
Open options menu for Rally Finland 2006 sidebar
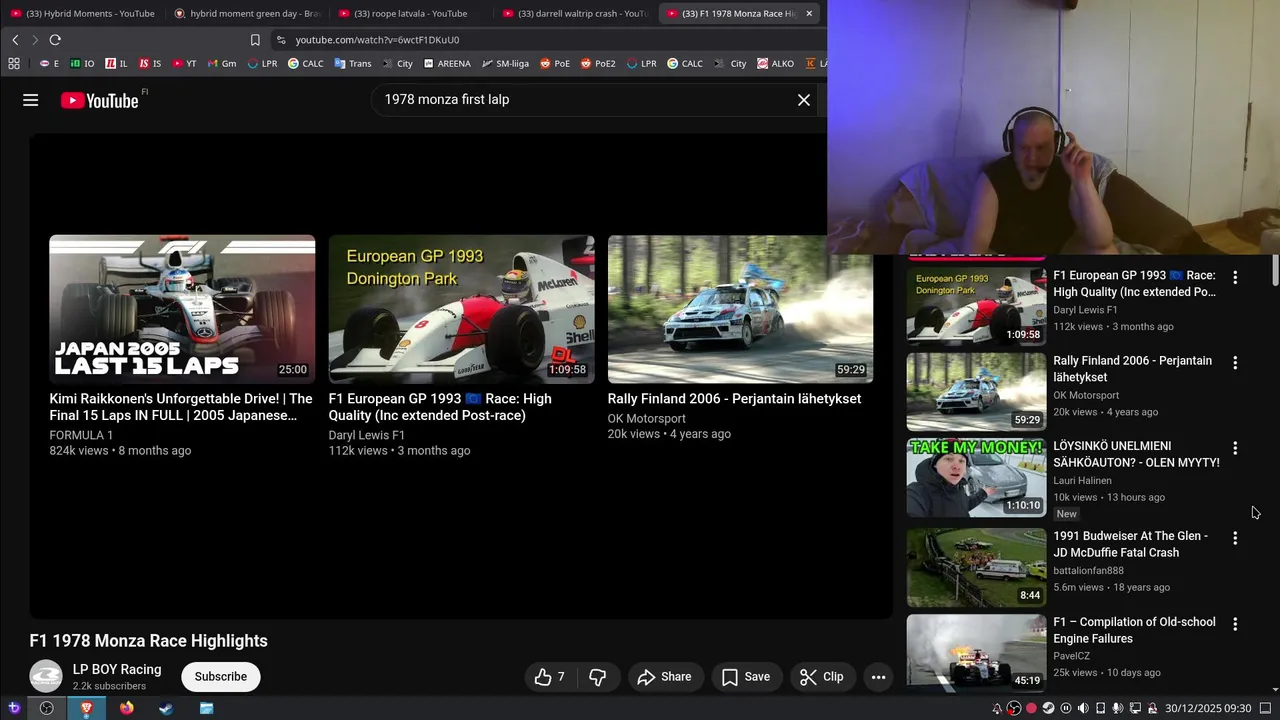(x=1235, y=363)
